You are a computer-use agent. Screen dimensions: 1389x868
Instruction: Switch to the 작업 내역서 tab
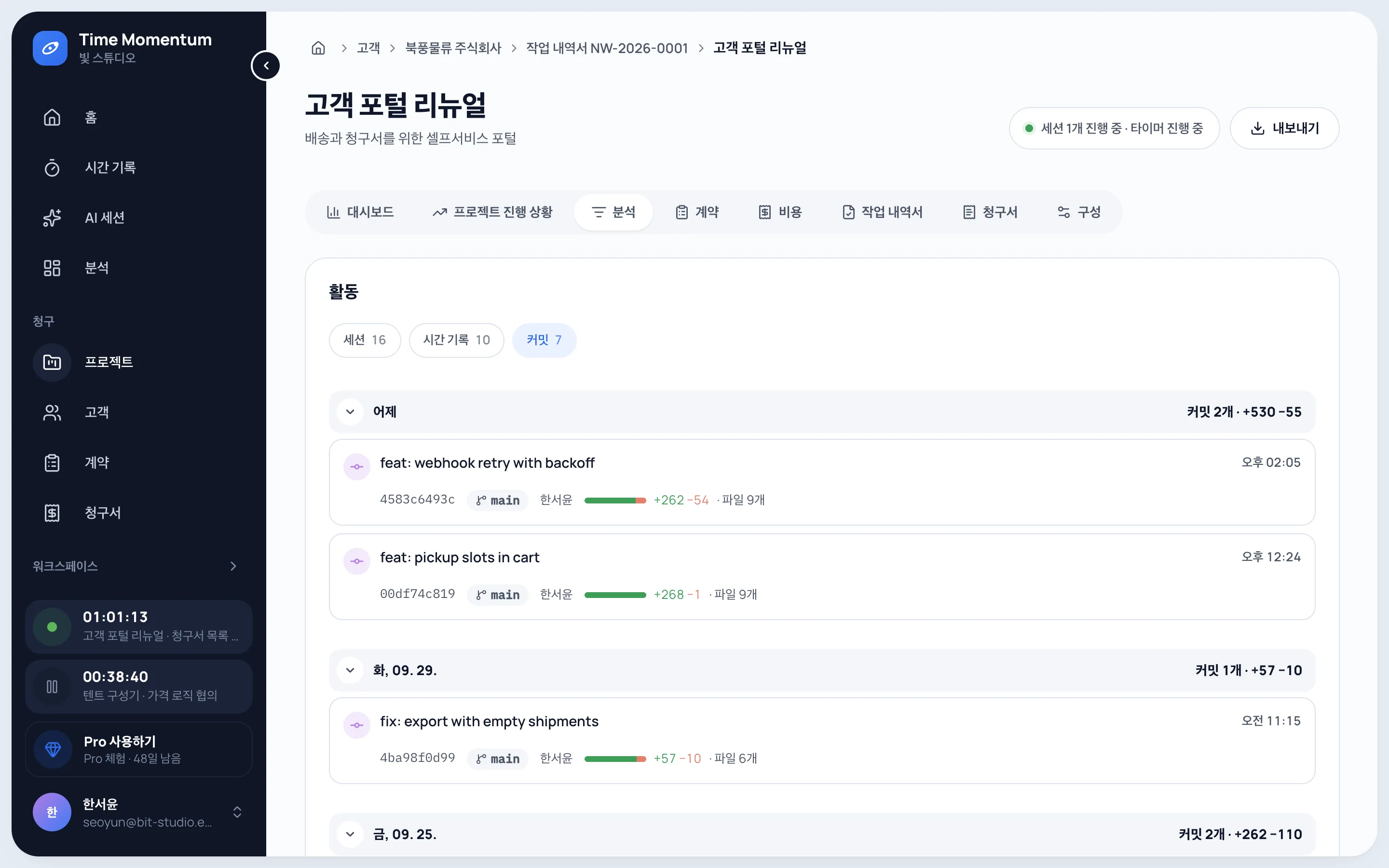(x=883, y=212)
